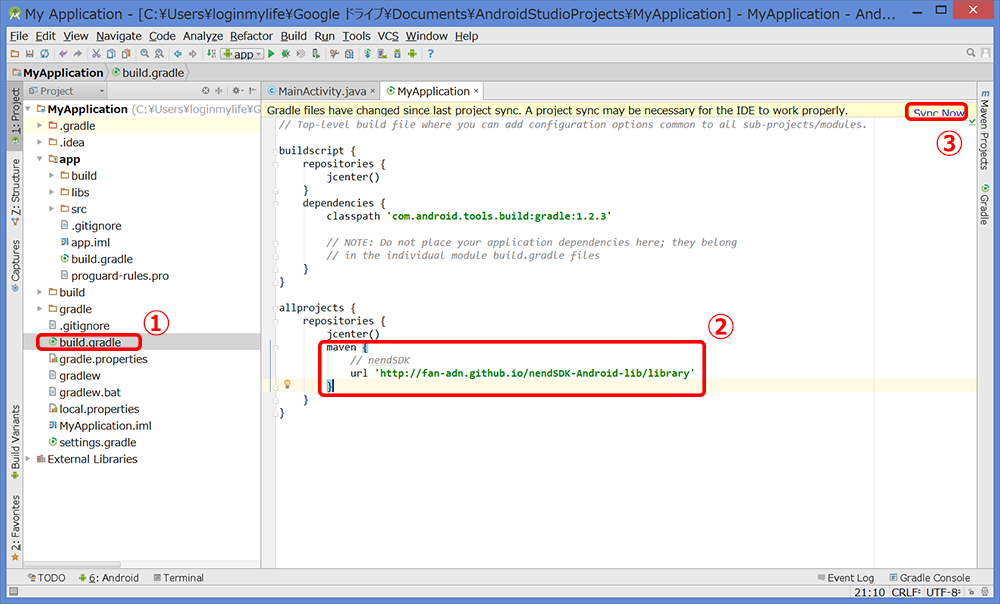
Task: Expand the libs folder
Action: (x=52, y=192)
